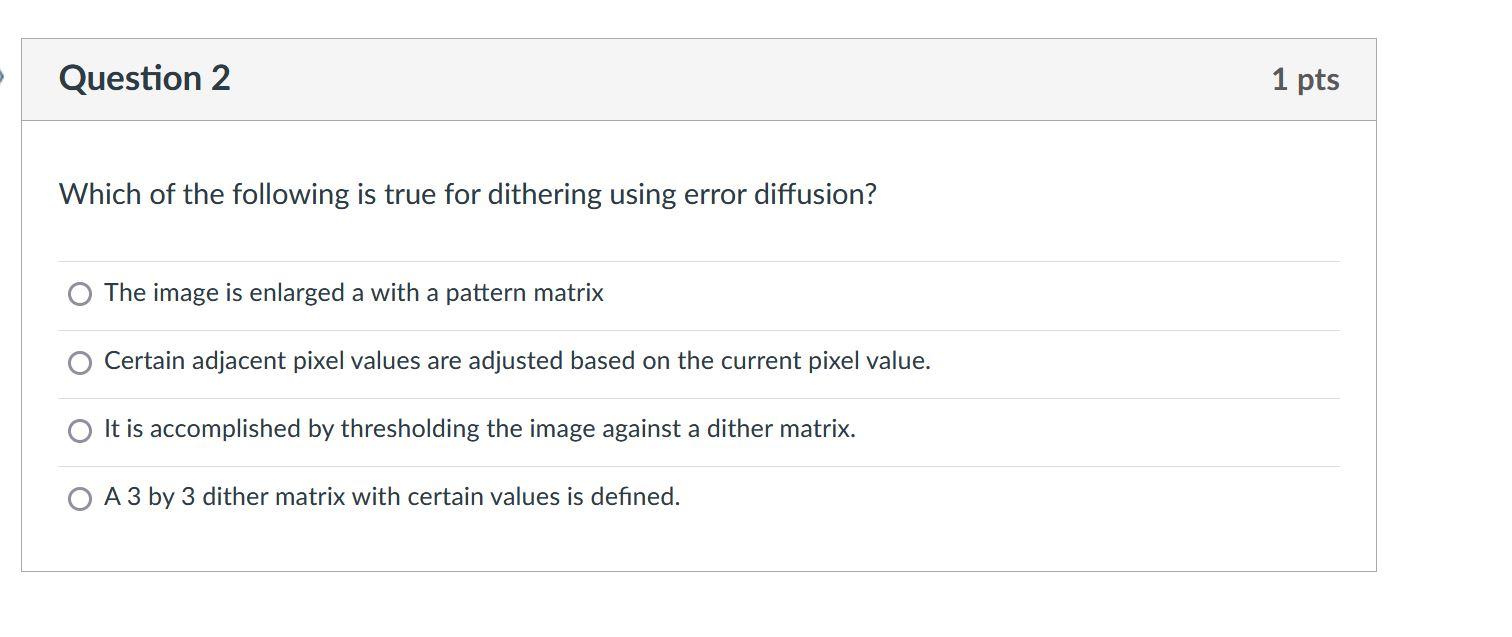1512x637 pixels.
Task: Click the thresholding option label text
Action: [479, 429]
